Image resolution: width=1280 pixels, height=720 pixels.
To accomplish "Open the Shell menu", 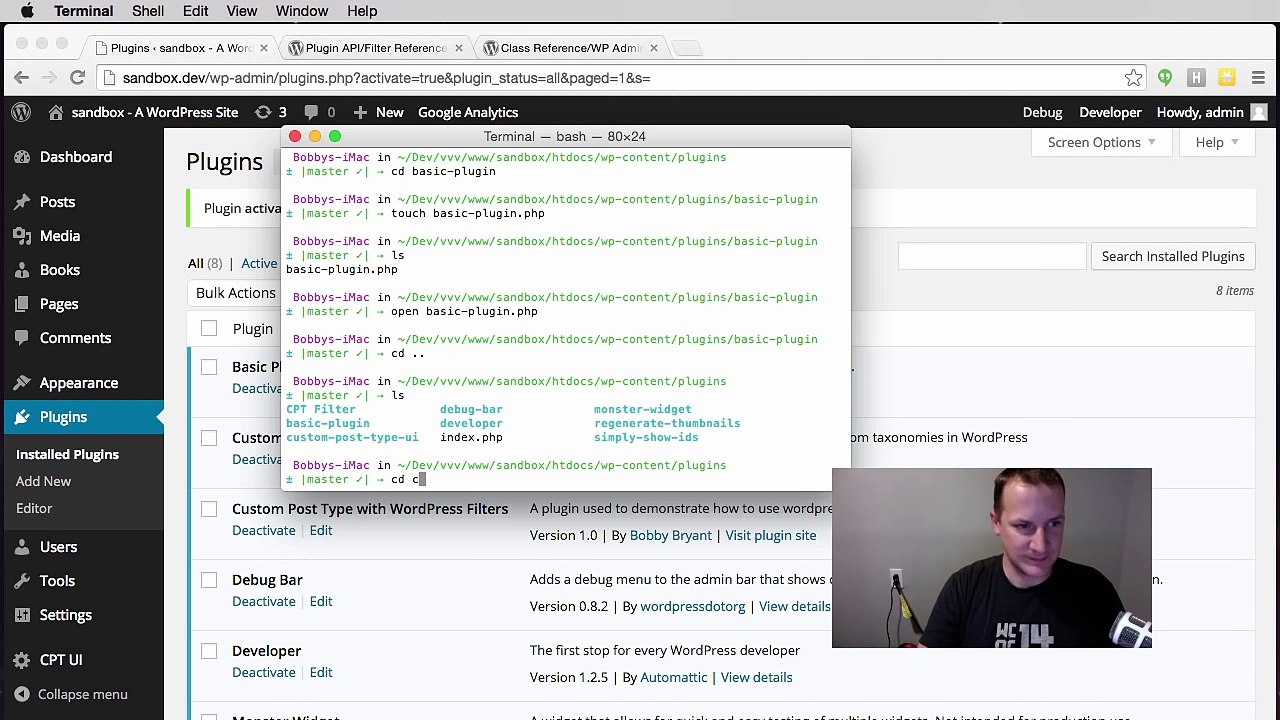I will click(x=148, y=11).
